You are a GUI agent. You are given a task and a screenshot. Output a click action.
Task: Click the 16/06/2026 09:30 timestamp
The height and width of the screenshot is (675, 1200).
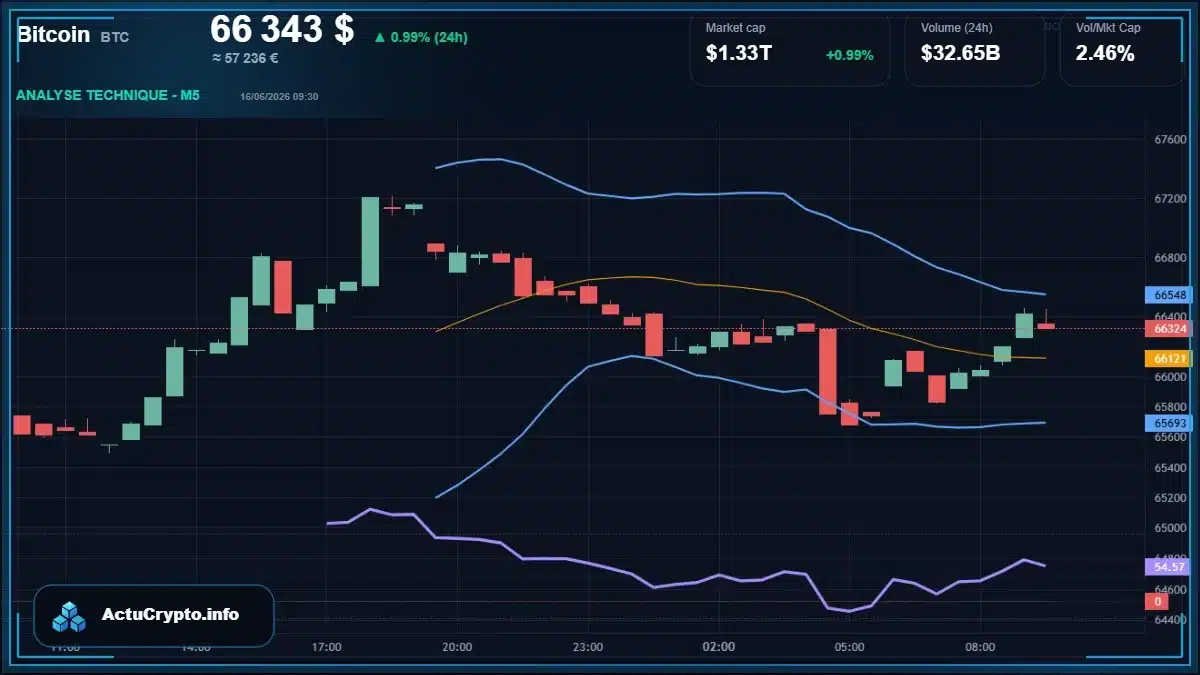[x=279, y=97]
